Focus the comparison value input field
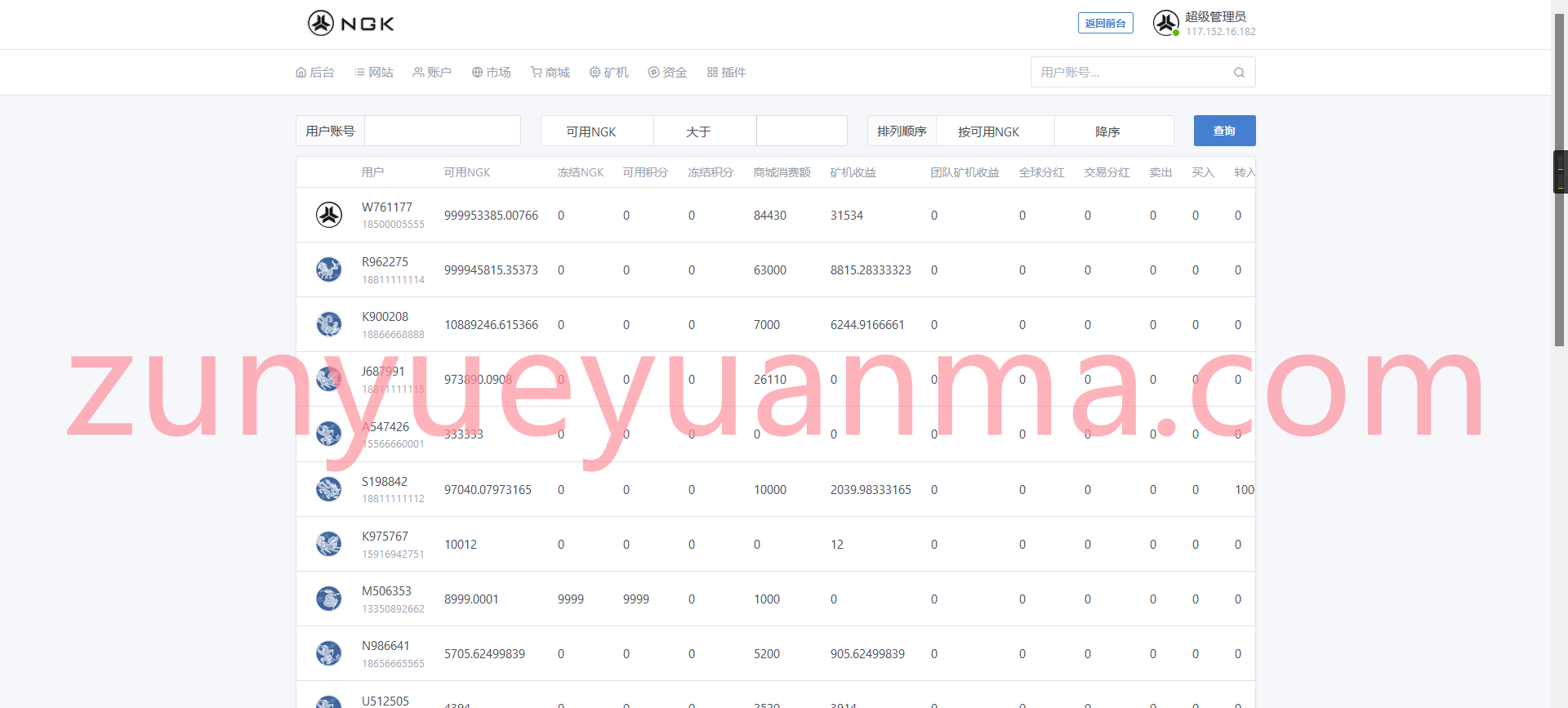1568x708 pixels. pyautogui.click(x=802, y=131)
